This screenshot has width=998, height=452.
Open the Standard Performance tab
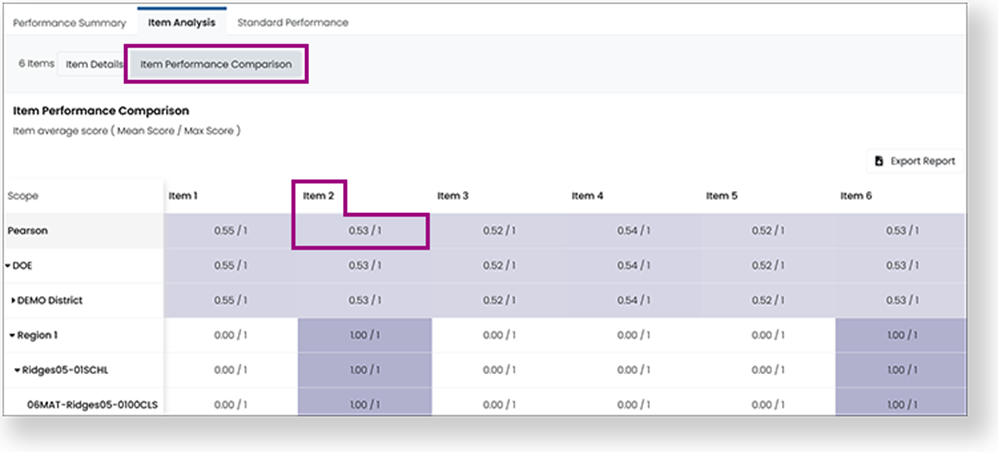tap(293, 23)
